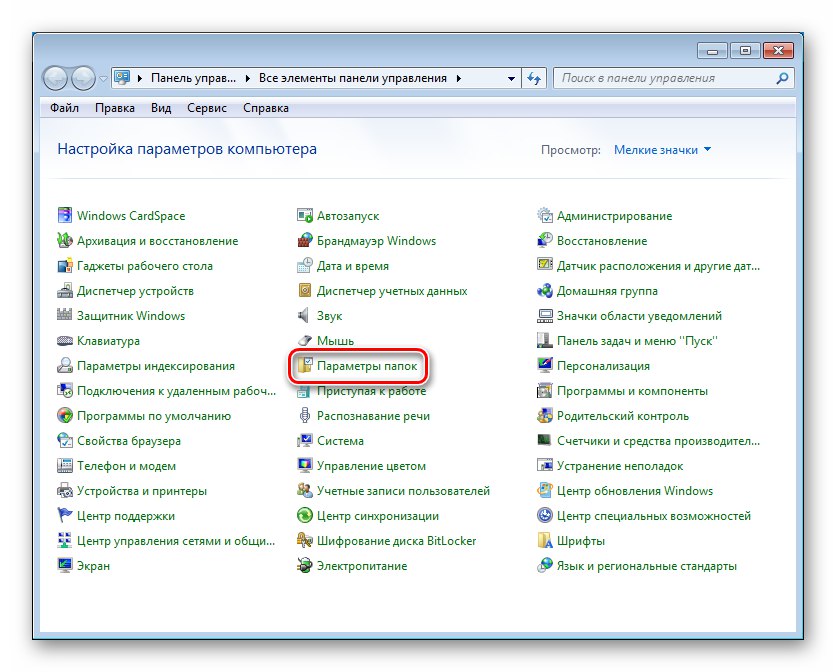
Task: Open Подключения к удаленным рабоч... link
Action: tap(176, 391)
